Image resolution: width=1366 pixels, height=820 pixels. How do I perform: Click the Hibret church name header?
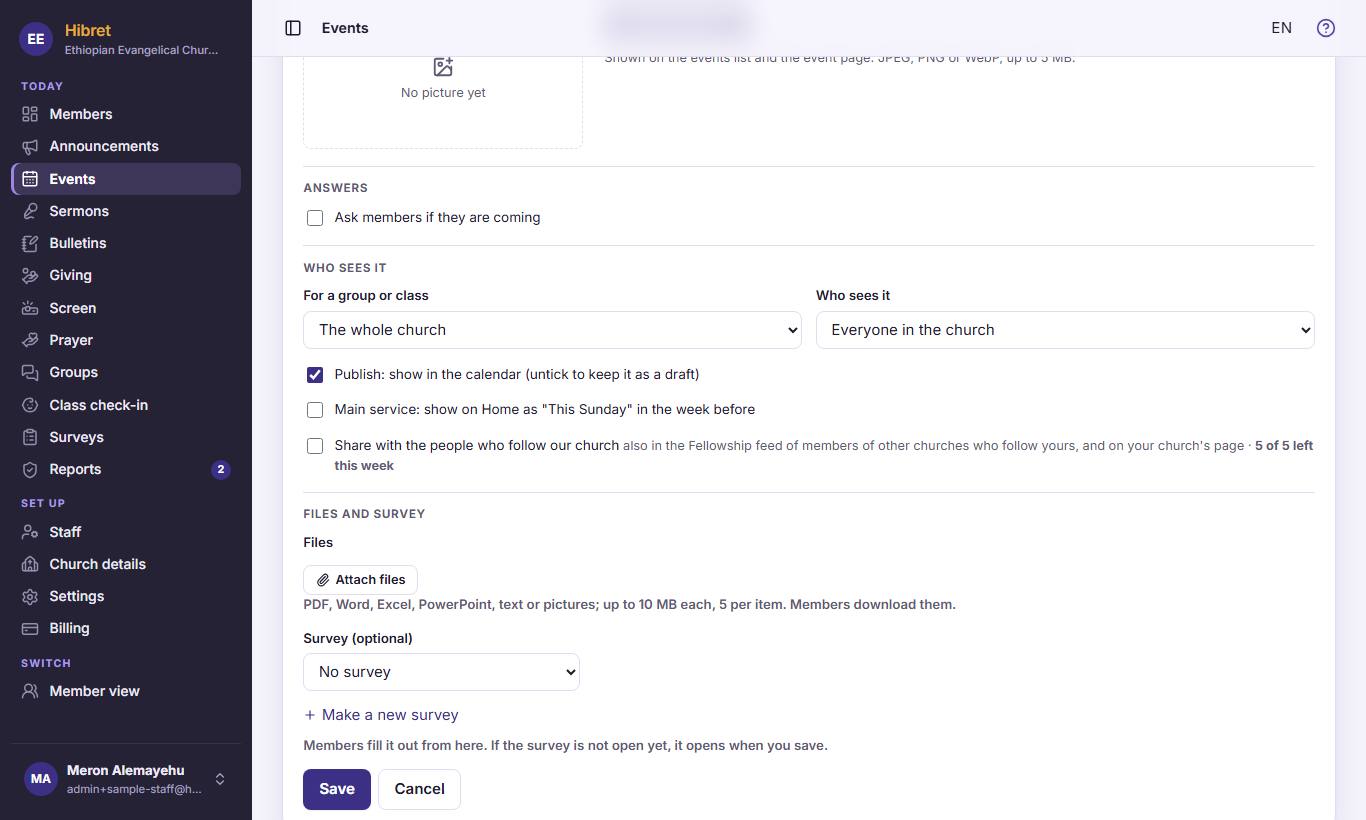(88, 30)
